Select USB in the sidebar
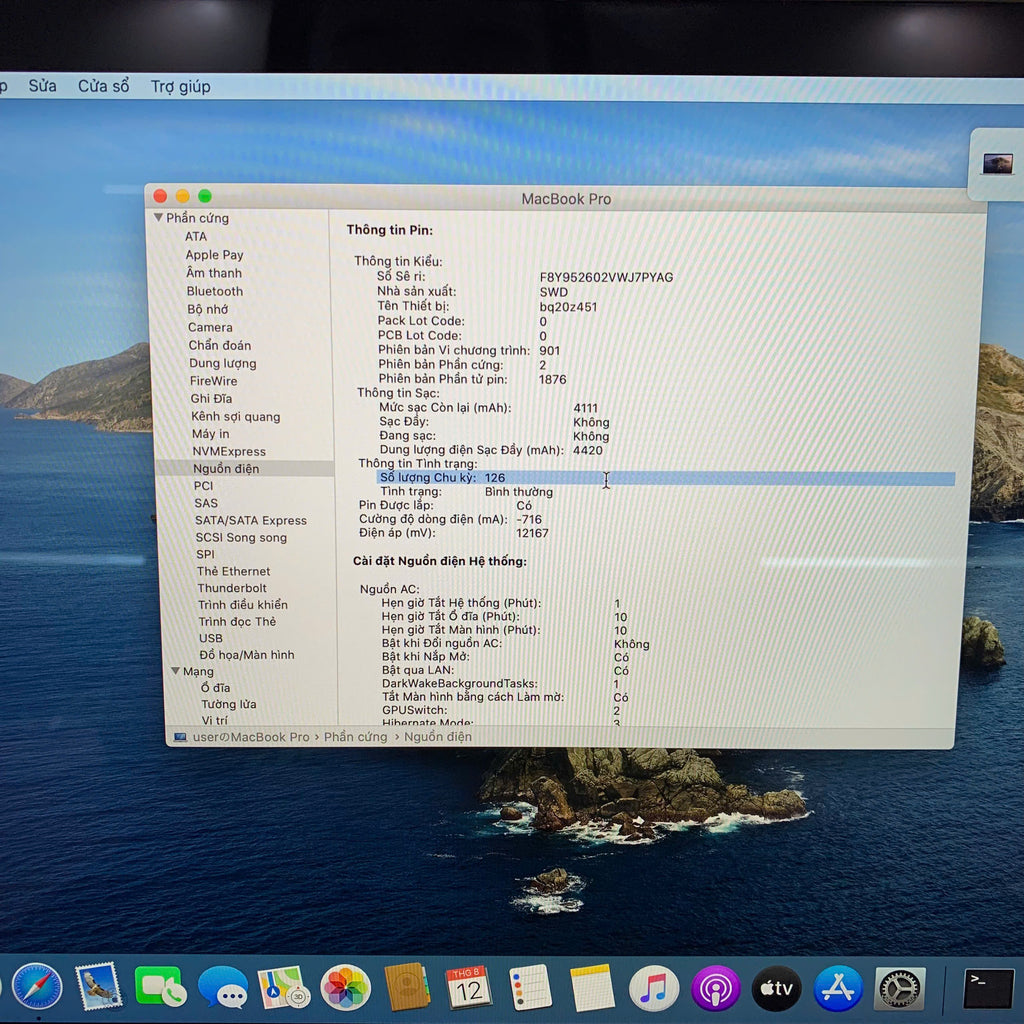Viewport: 1024px width, 1024px height. coord(210,638)
